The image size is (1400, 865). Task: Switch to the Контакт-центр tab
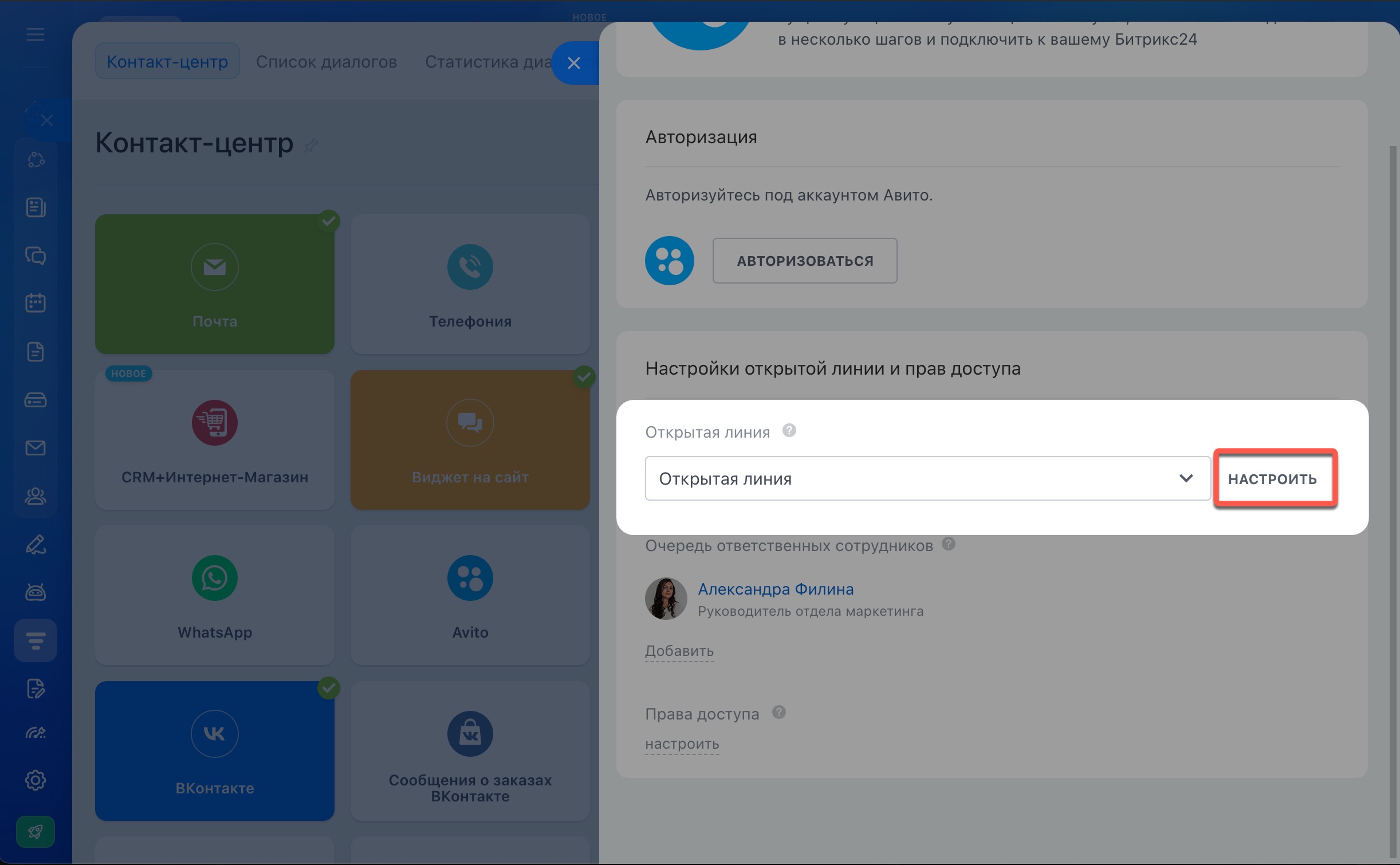(167, 61)
